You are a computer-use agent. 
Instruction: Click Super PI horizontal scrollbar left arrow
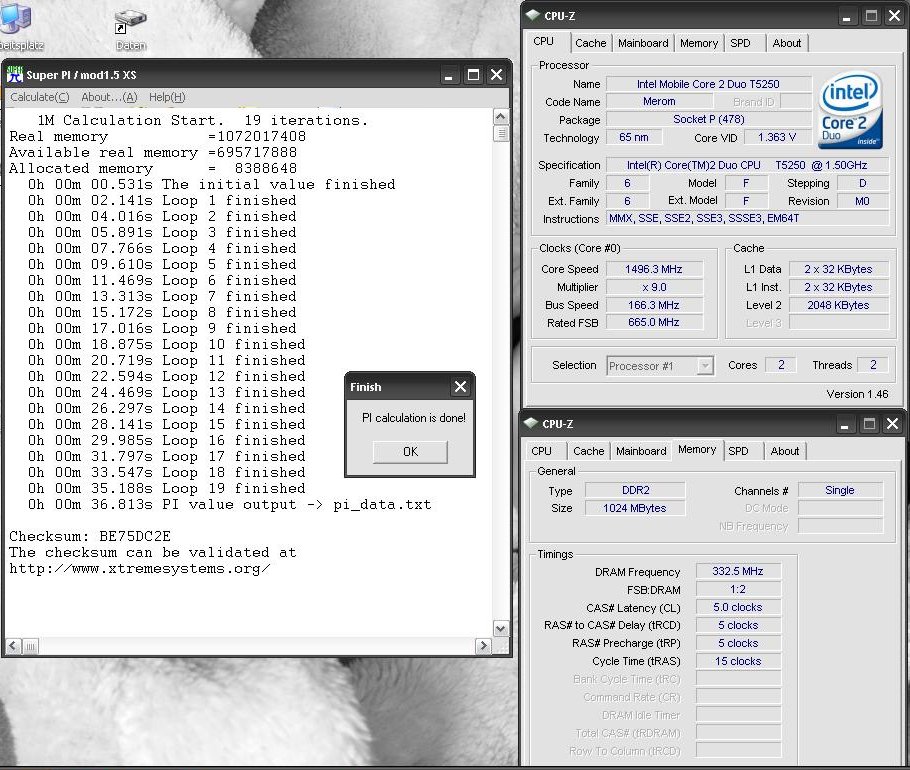coord(13,646)
